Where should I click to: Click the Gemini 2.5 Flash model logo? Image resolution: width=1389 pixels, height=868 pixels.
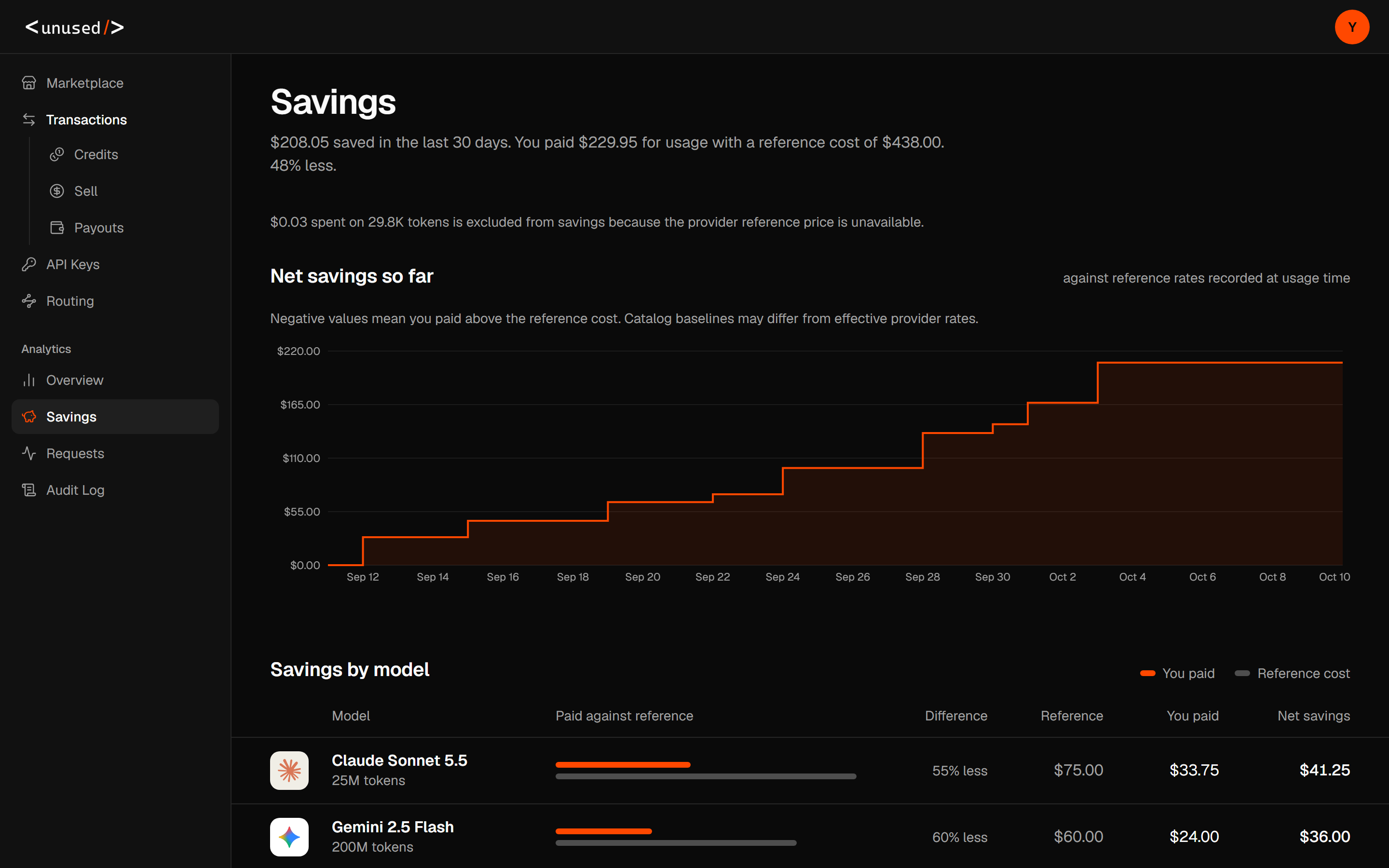(289, 837)
